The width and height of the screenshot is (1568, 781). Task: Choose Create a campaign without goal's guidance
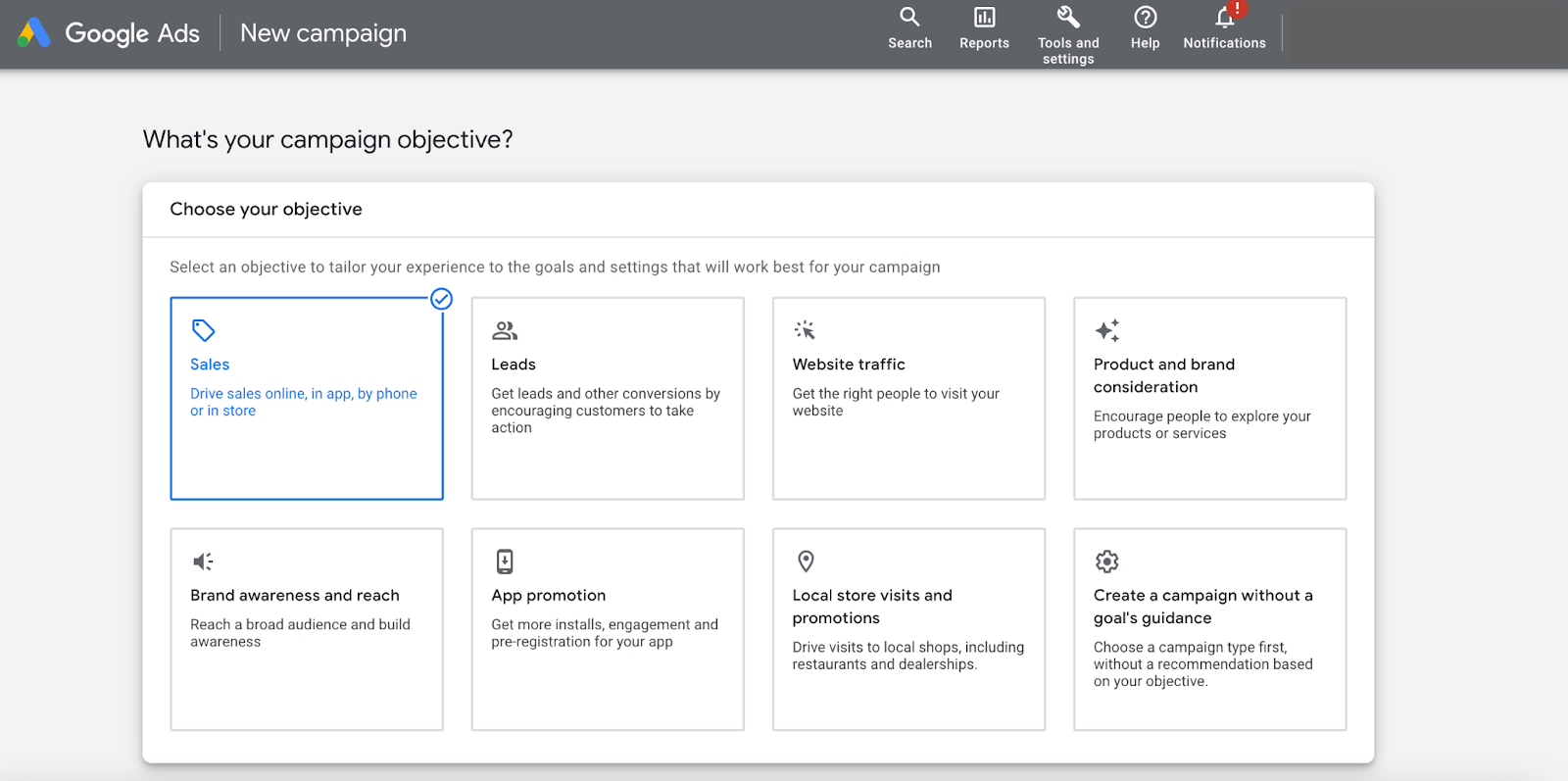[x=1209, y=629]
